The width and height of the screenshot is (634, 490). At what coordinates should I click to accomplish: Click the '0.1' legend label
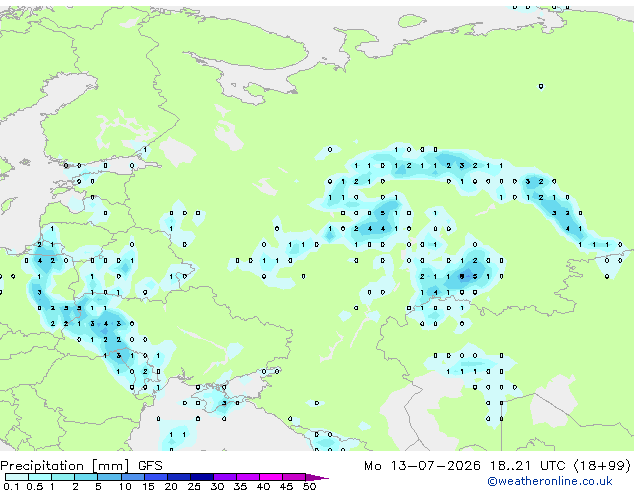coord(11,486)
